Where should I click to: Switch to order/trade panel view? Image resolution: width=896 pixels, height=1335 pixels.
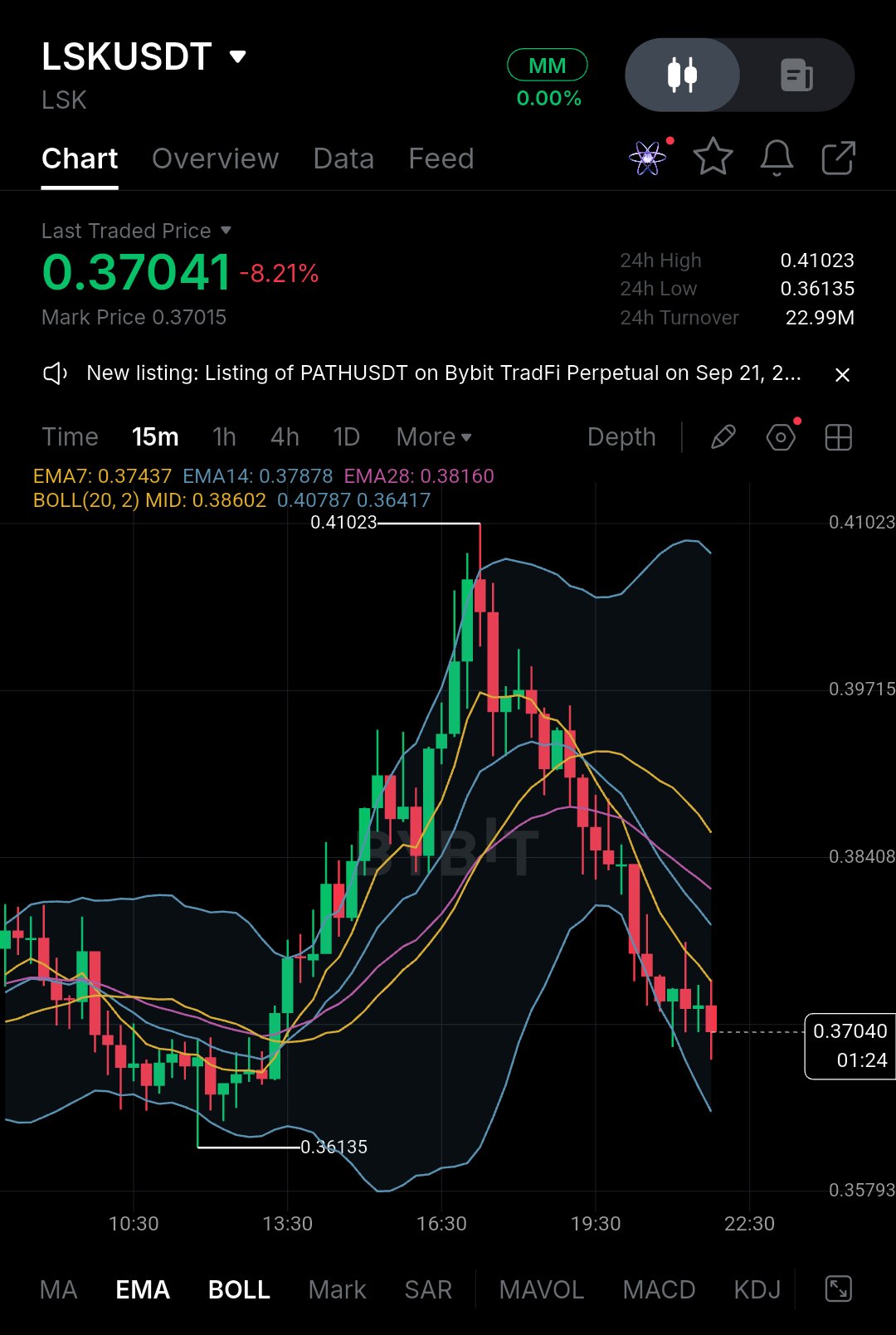point(796,75)
